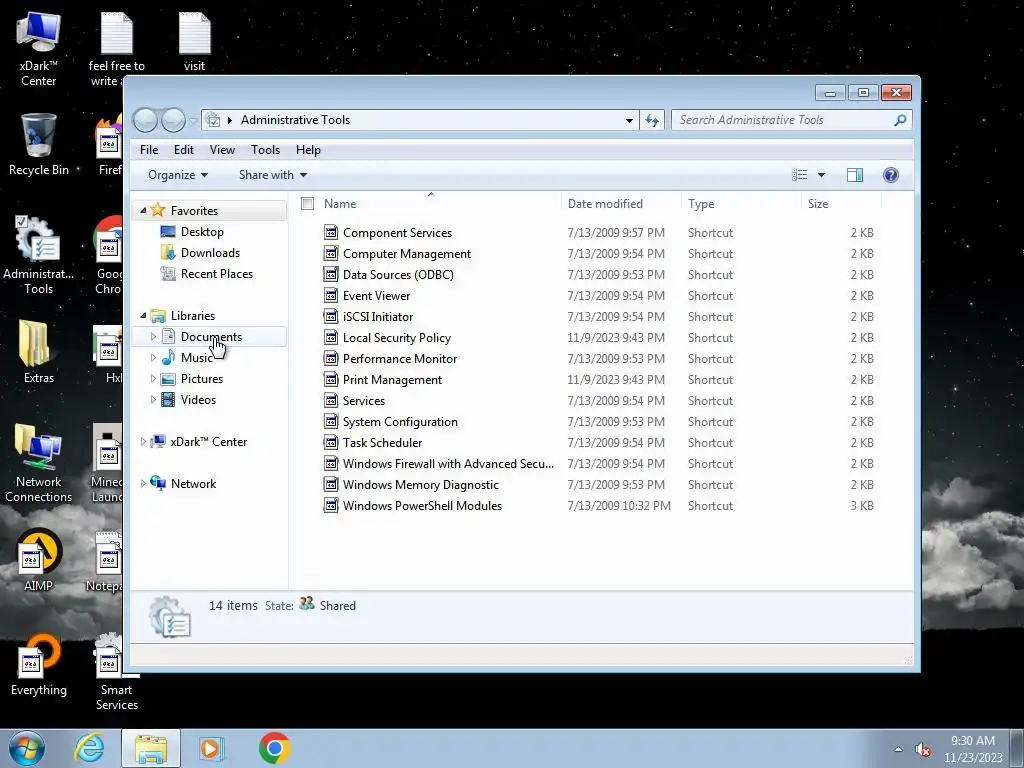Viewport: 1024px width, 768px height.
Task: Expand the Music library node
Action: [x=153, y=357]
